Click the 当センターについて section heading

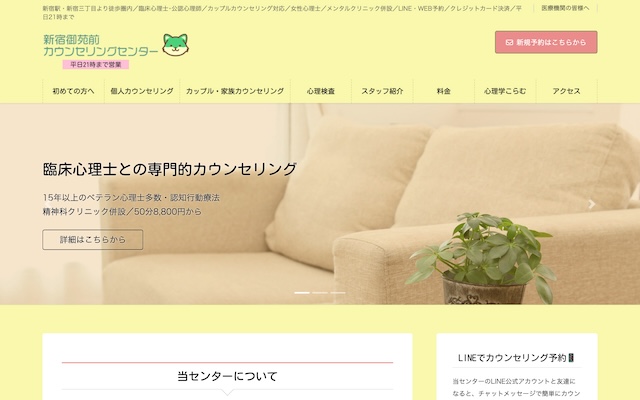point(227,376)
